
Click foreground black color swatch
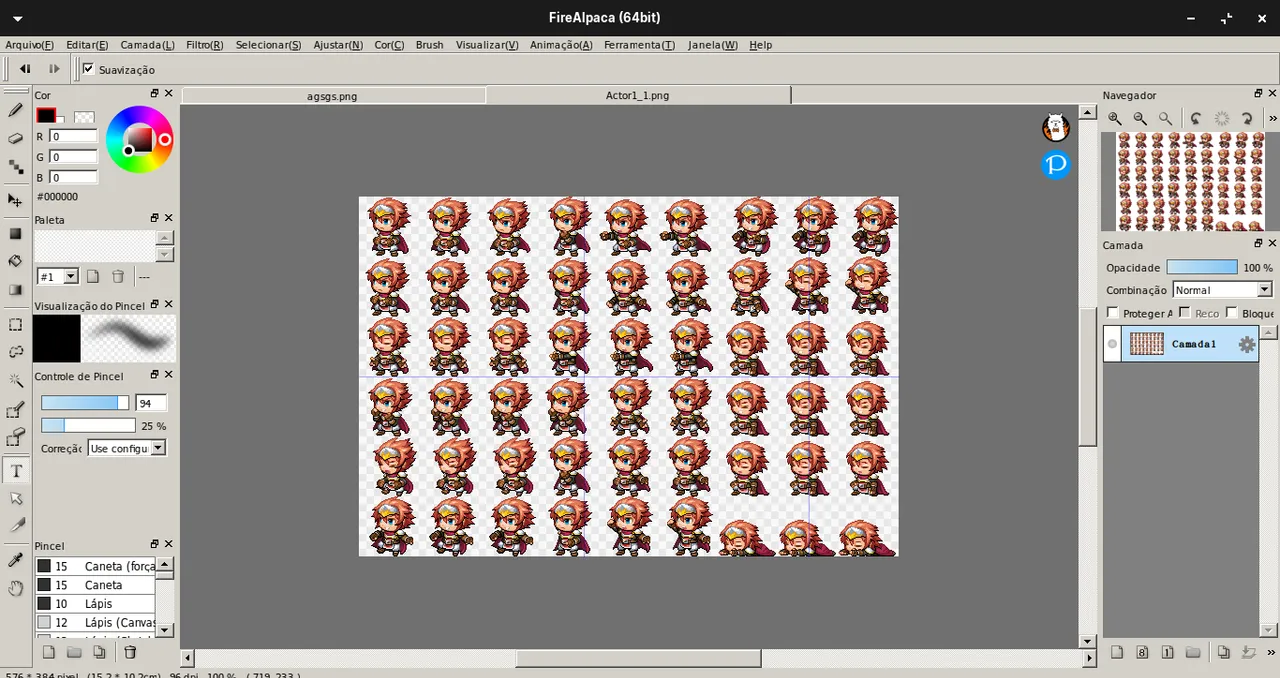[x=46, y=115]
